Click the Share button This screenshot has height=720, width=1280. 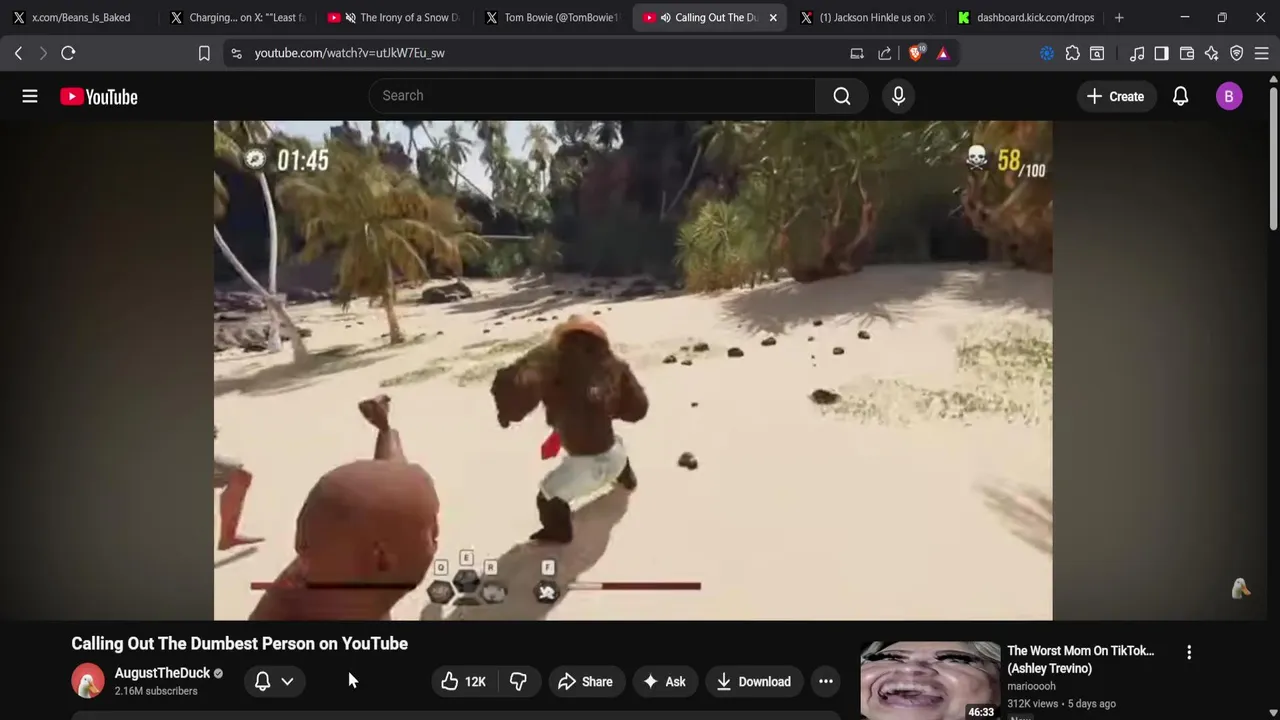585,682
